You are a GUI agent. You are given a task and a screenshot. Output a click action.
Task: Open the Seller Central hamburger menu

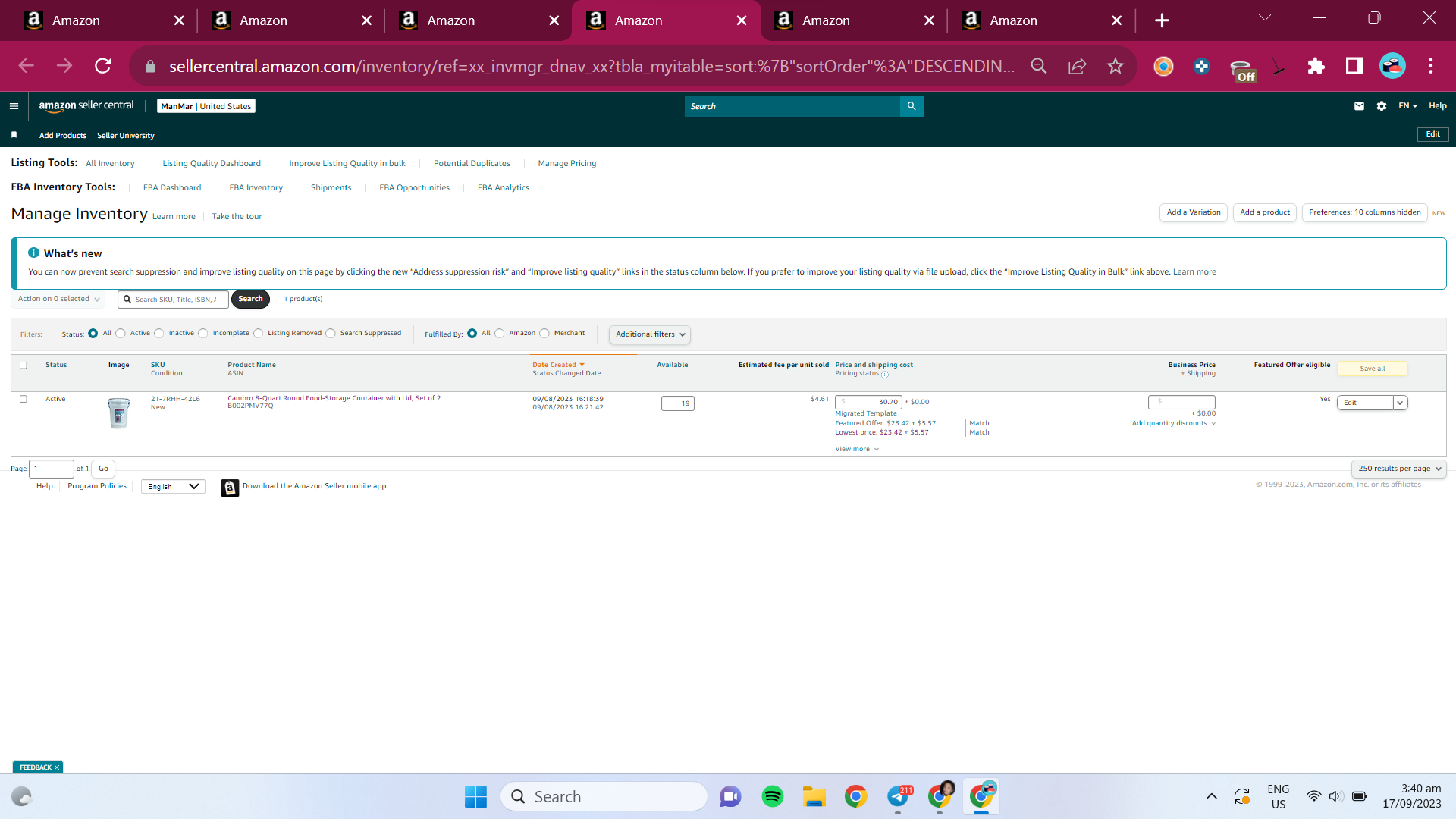point(14,106)
